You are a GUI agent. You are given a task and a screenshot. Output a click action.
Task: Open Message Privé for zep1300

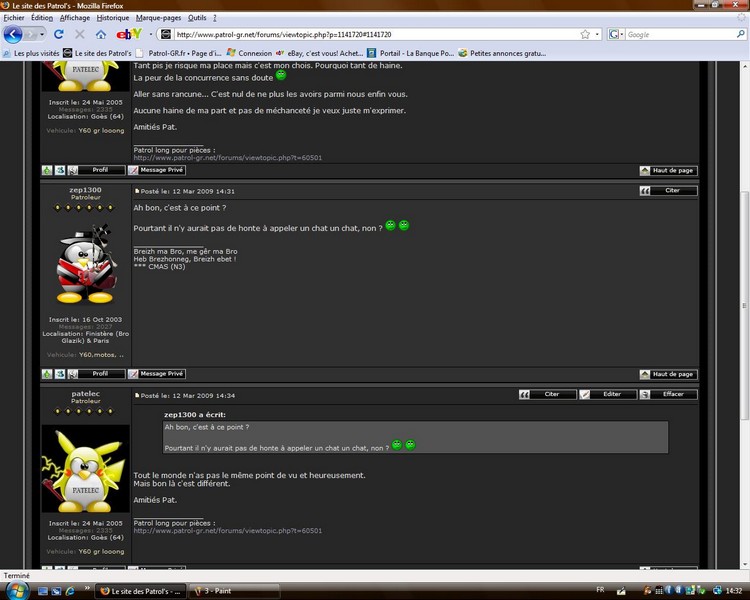pyautogui.click(x=156, y=374)
